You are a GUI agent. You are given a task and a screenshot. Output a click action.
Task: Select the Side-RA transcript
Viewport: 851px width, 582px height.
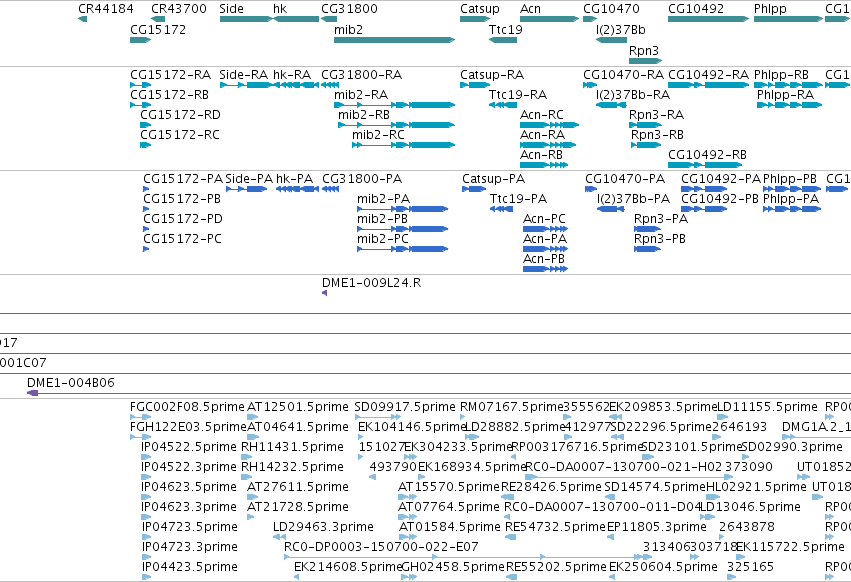tap(246, 85)
